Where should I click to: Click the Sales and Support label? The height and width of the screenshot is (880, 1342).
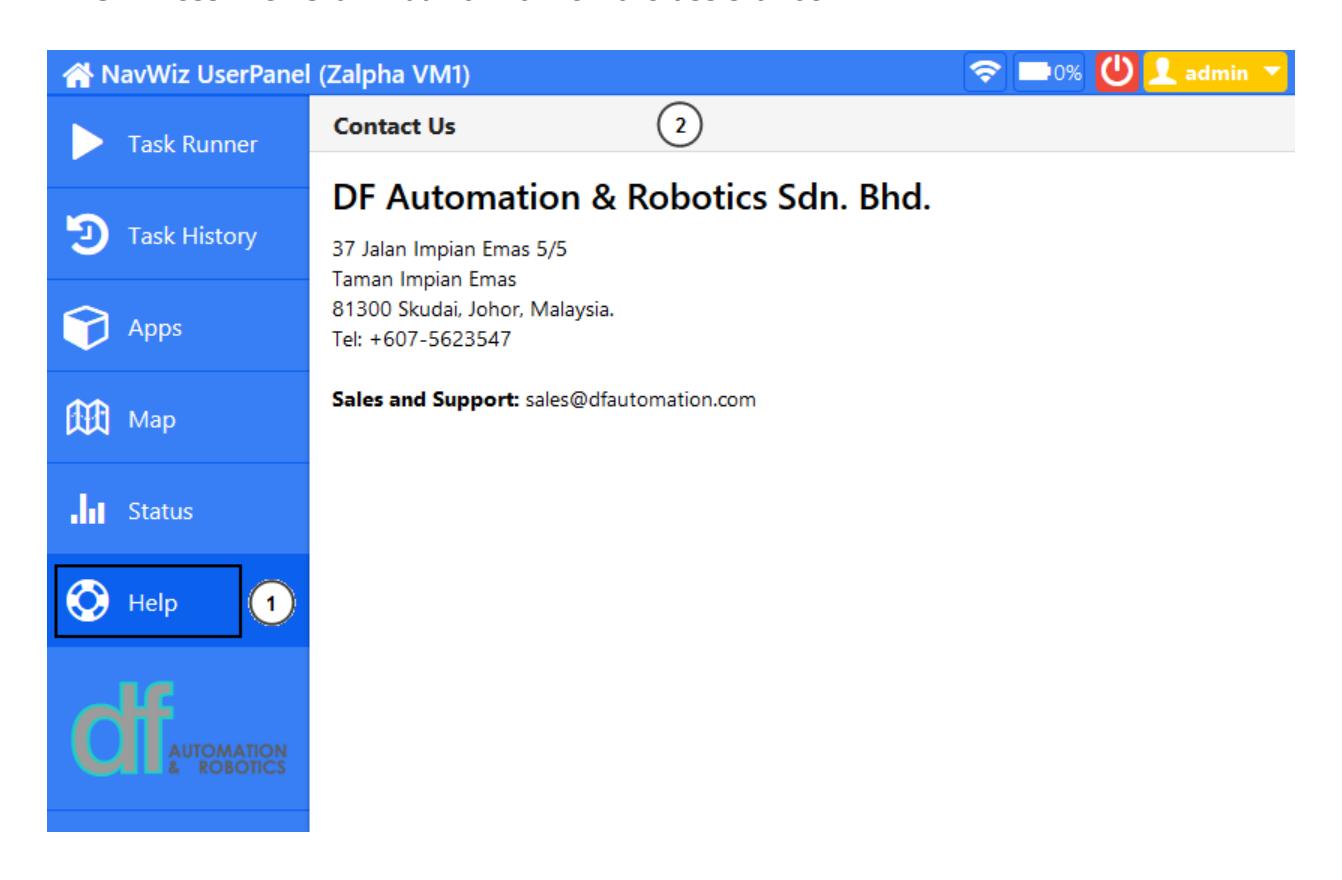tap(426, 399)
